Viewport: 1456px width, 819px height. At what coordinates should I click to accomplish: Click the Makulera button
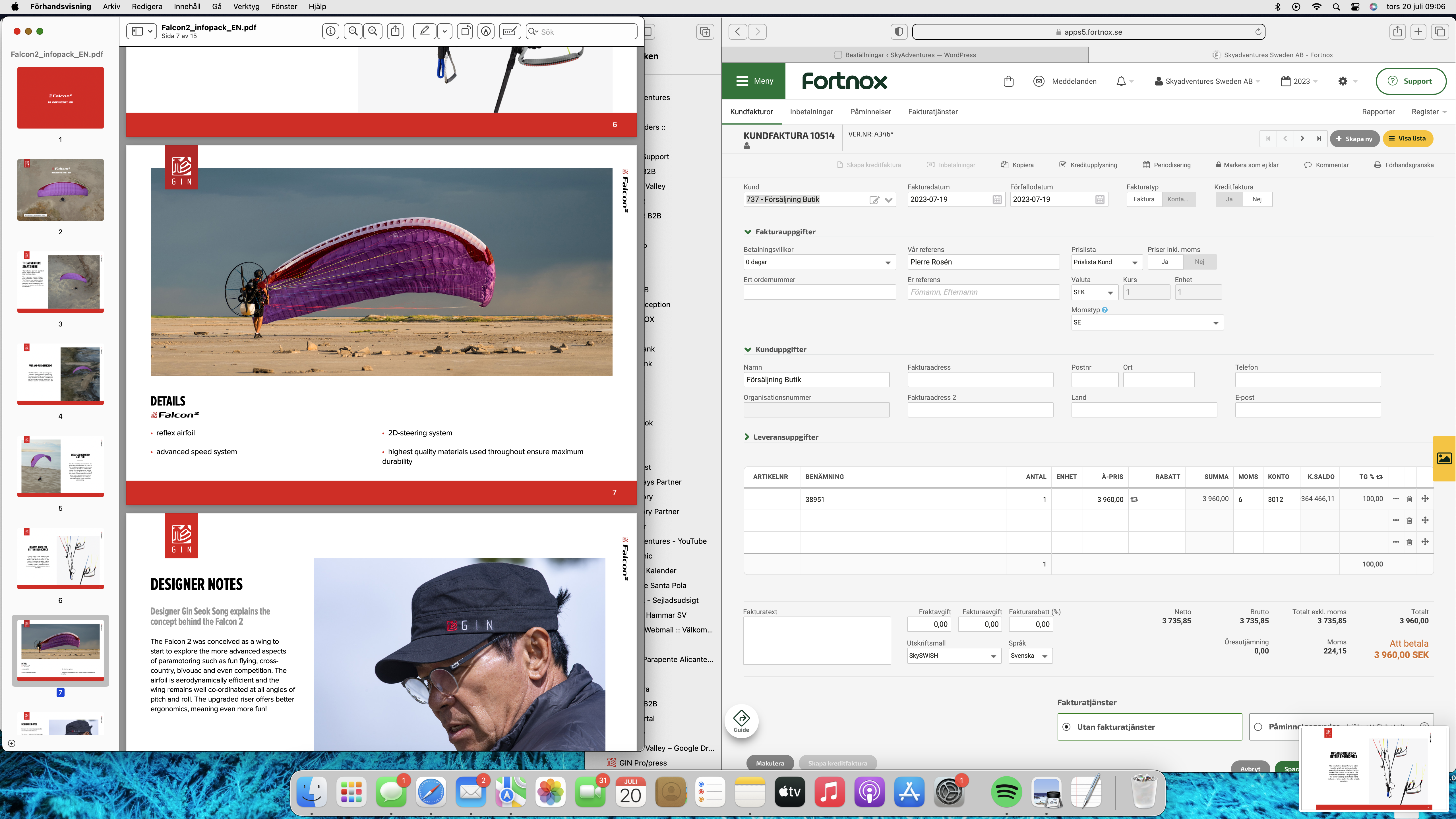tap(770, 763)
